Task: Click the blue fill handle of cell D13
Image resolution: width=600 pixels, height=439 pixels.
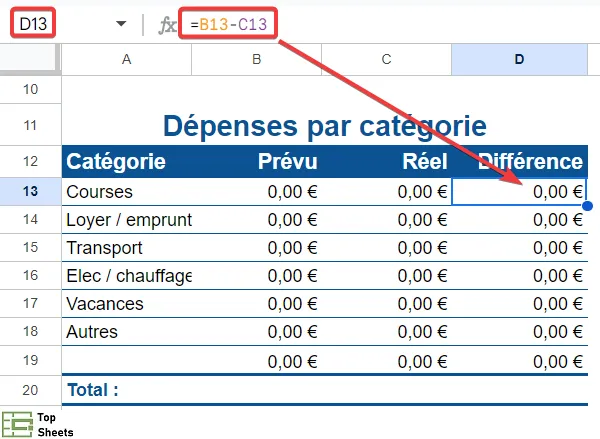Action: click(x=587, y=206)
